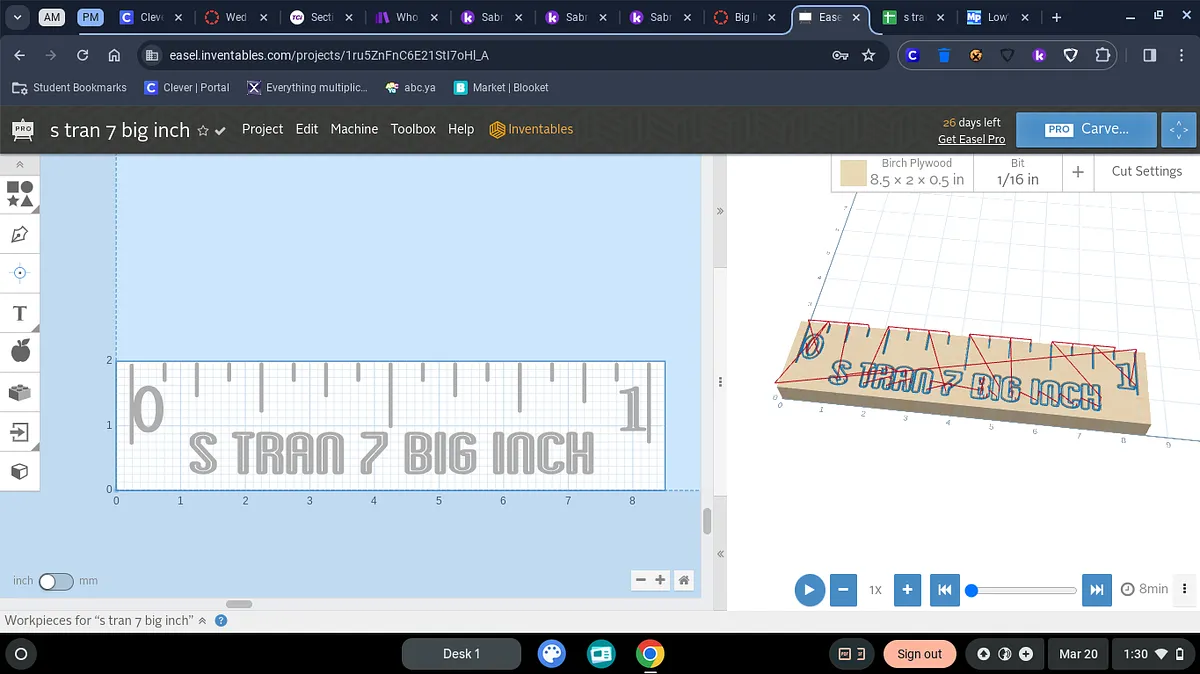1200x674 pixels.
Task: Select the Pen drawing tool
Action: 20,234
